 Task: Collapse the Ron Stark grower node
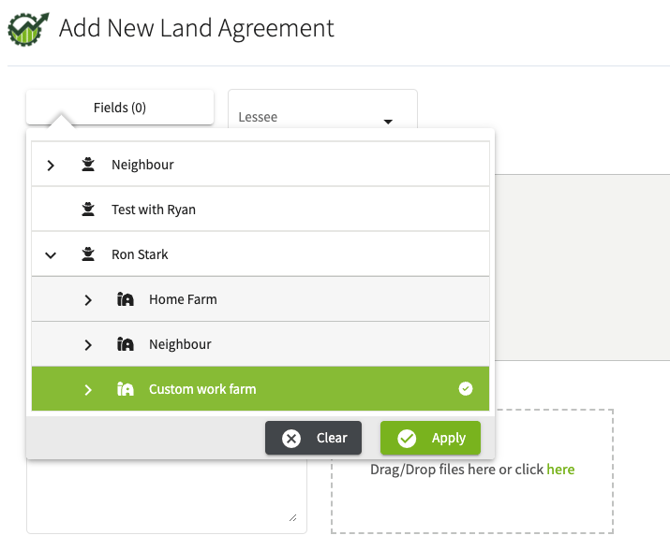pos(51,255)
